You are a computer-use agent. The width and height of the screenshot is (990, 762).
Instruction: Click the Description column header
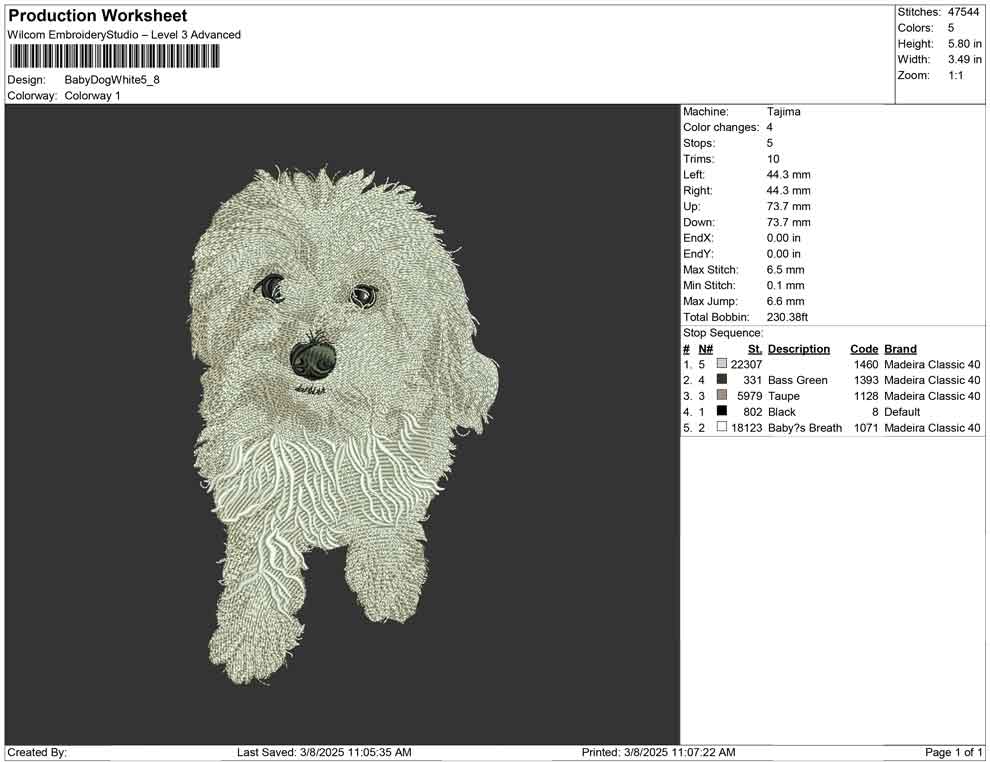coord(798,349)
